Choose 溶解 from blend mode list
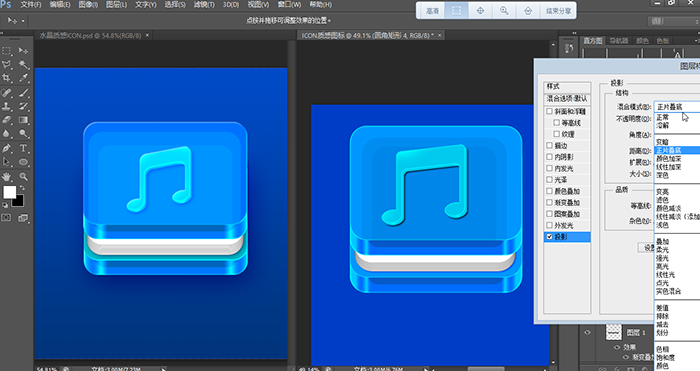Screen dimensions: 700x371 point(663,125)
